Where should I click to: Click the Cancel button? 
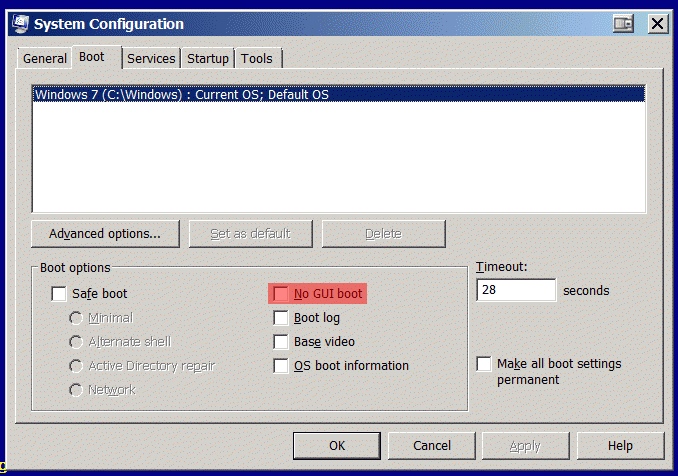[x=432, y=446]
